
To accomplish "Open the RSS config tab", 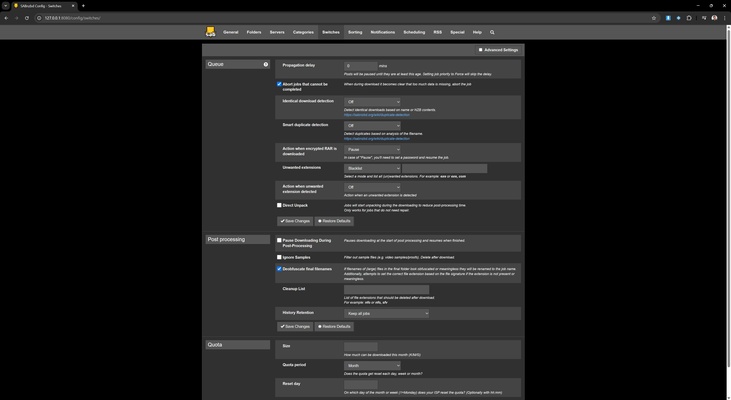I will (437, 32).
